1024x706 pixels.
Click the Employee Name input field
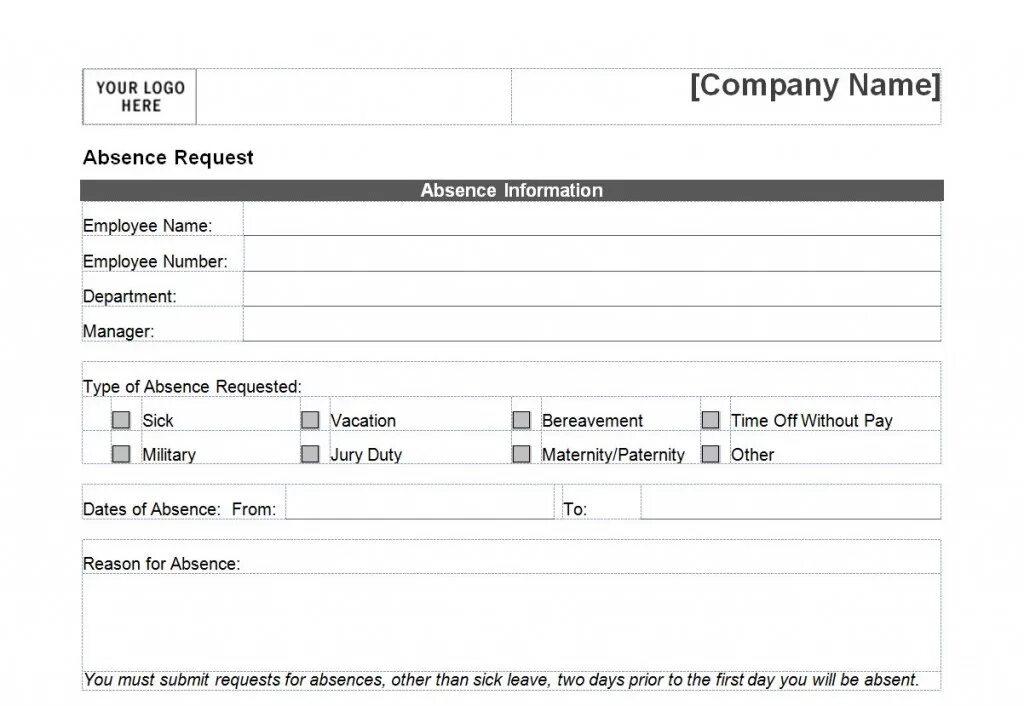pos(592,219)
